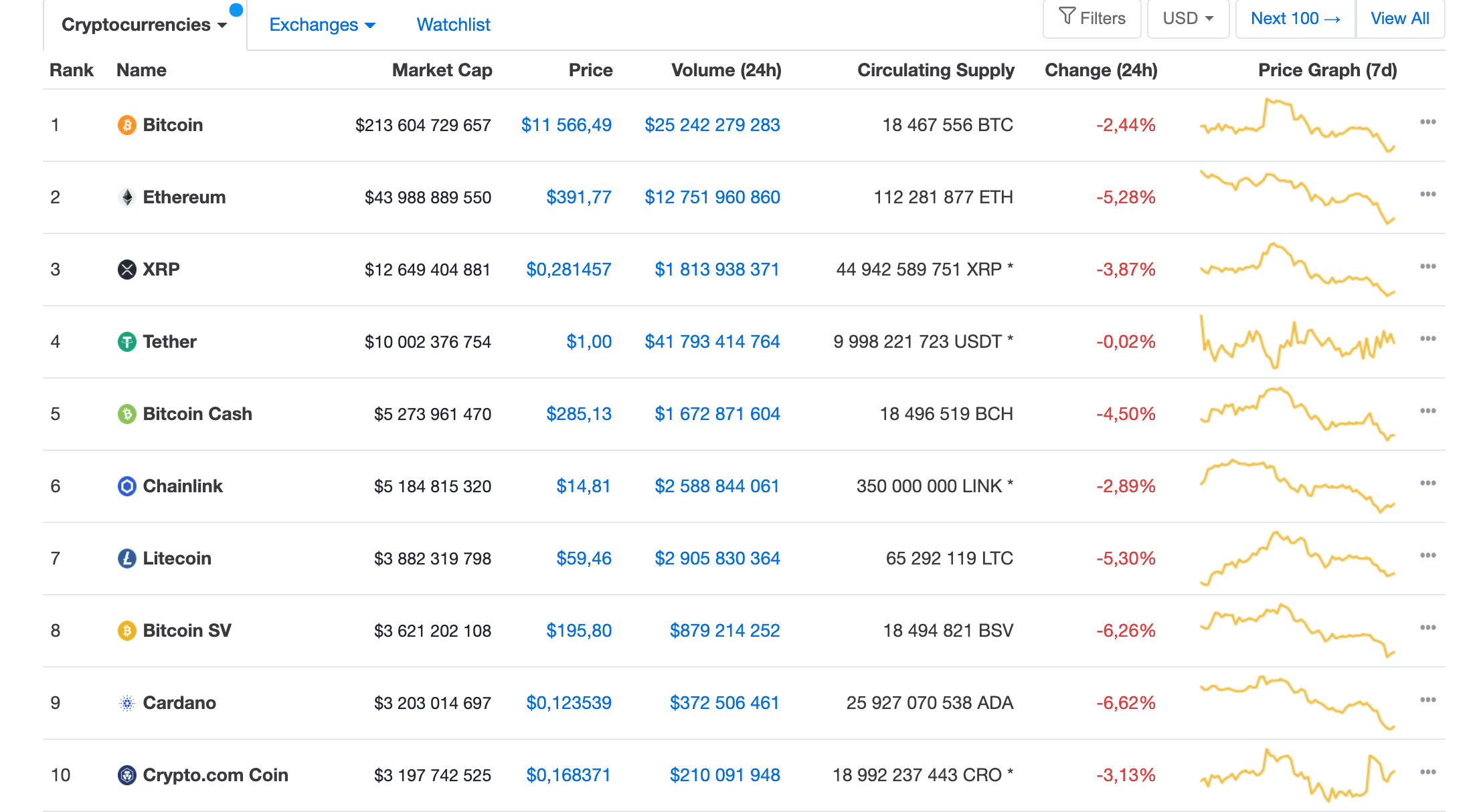Sort by the Market Cap column header
The width and height of the screenshot is (1479, 812).
click(x=442, y=70)
